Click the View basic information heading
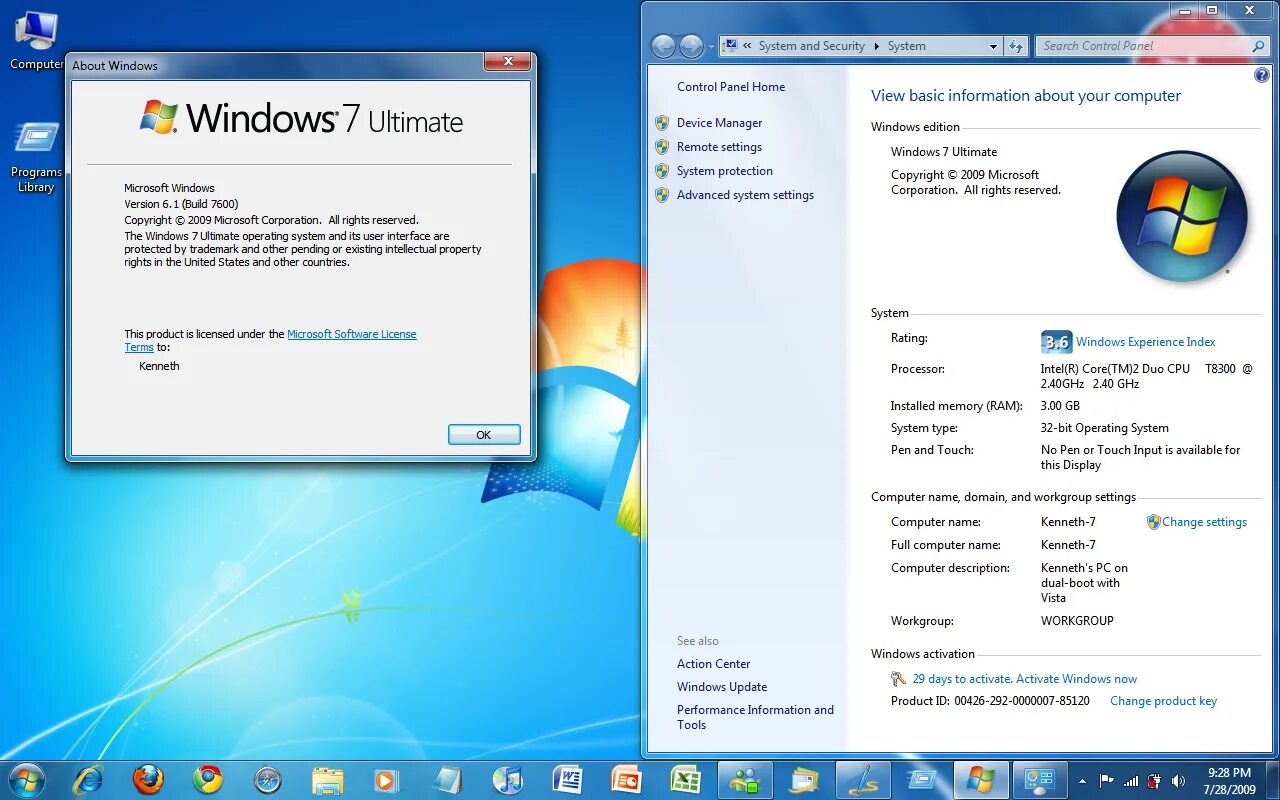This screenshot has height=800, width=1280. pos(1025,96)
